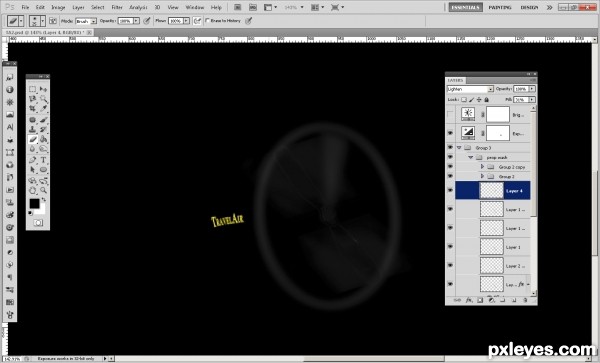Toggle Quick Mask mode button
This screenshot has width=600, height=363.
coord(38,223)
